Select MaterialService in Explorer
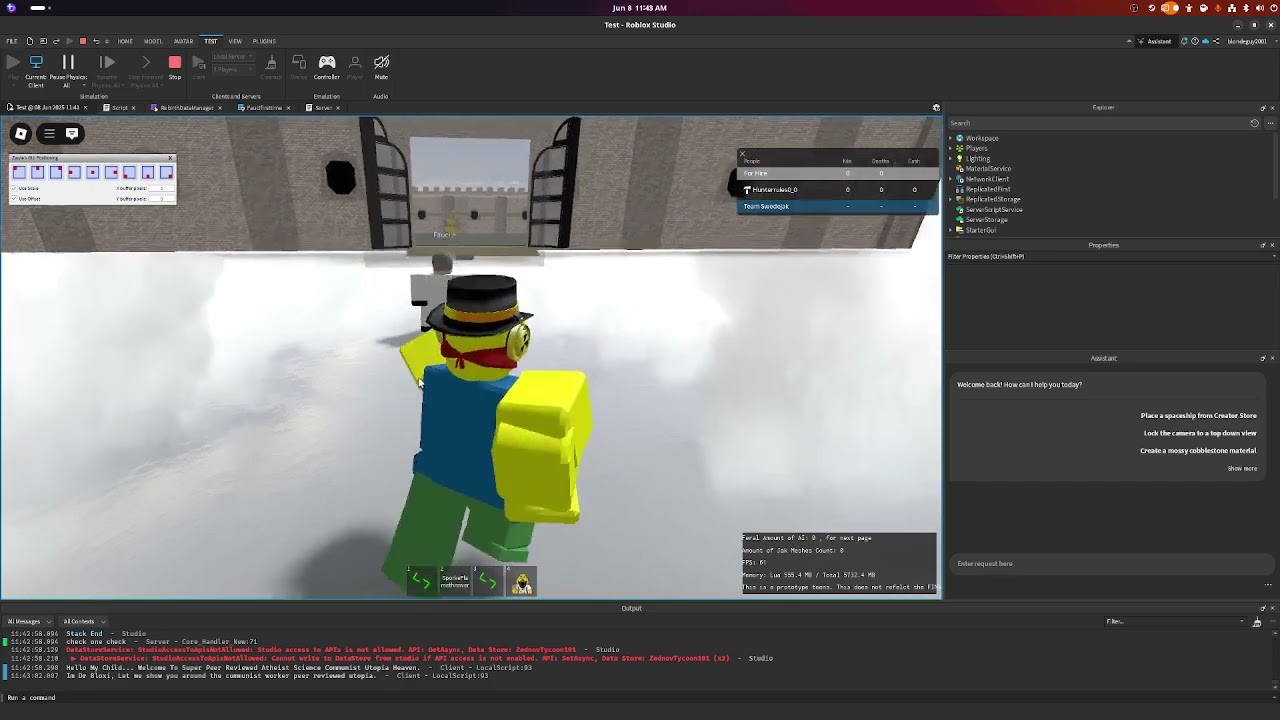Viewport: 1280px width, 720px height. [988, 169]
